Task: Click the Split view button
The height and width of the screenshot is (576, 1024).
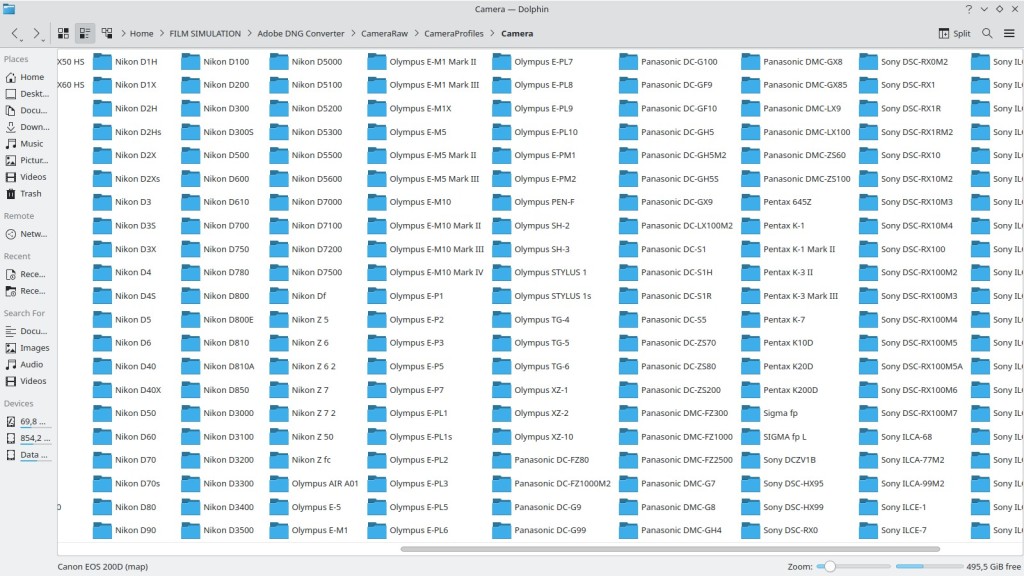Action: 954,33
